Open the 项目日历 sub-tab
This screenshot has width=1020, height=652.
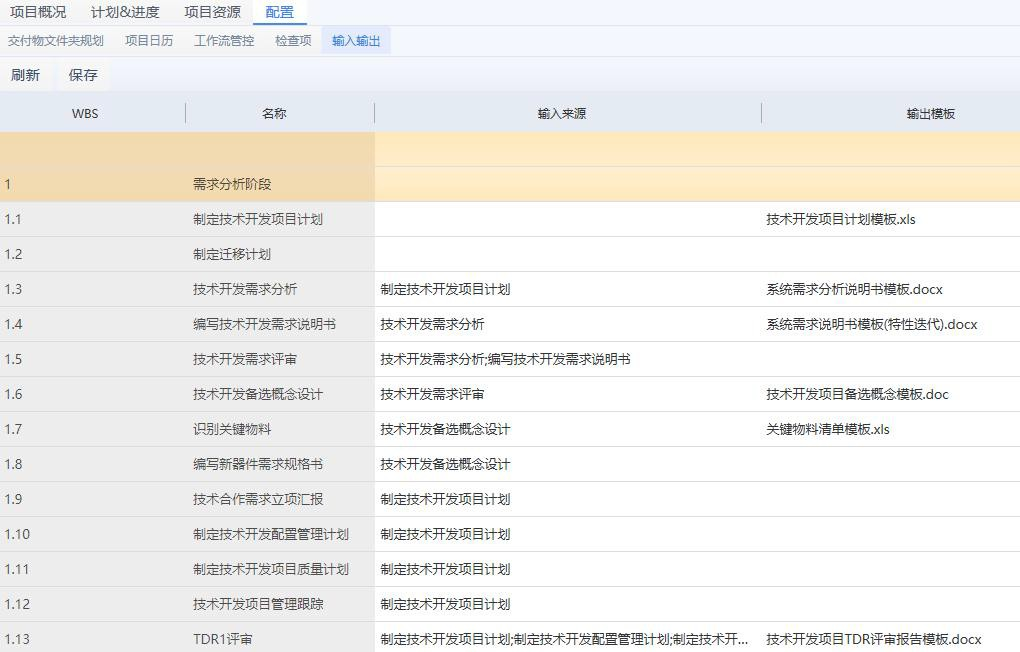coord(149,41)
